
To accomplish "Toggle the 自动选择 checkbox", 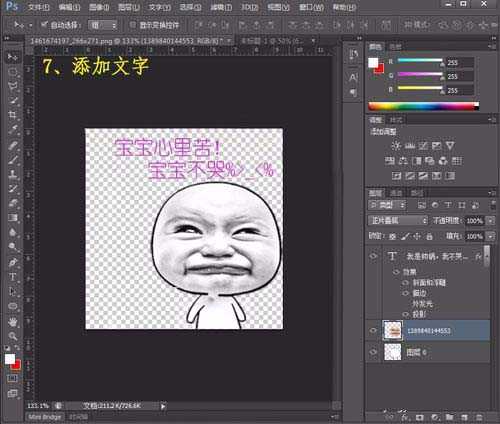I will [x=44, y=24].
